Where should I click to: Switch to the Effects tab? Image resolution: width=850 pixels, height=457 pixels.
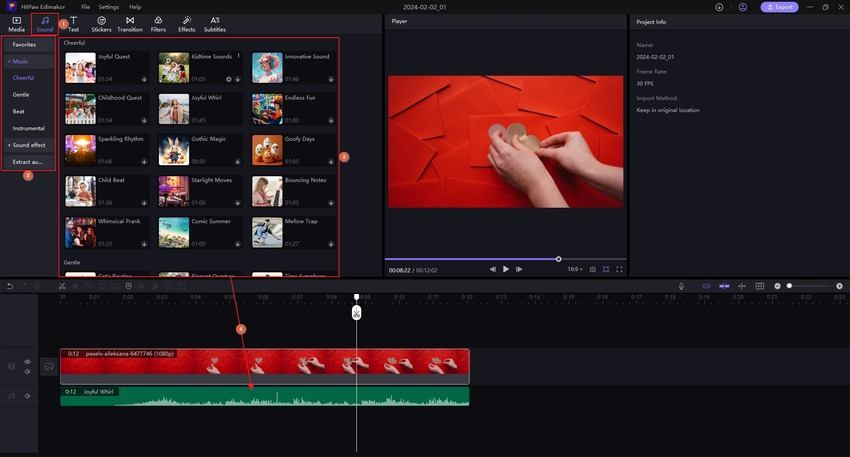(x=186, y=24)
